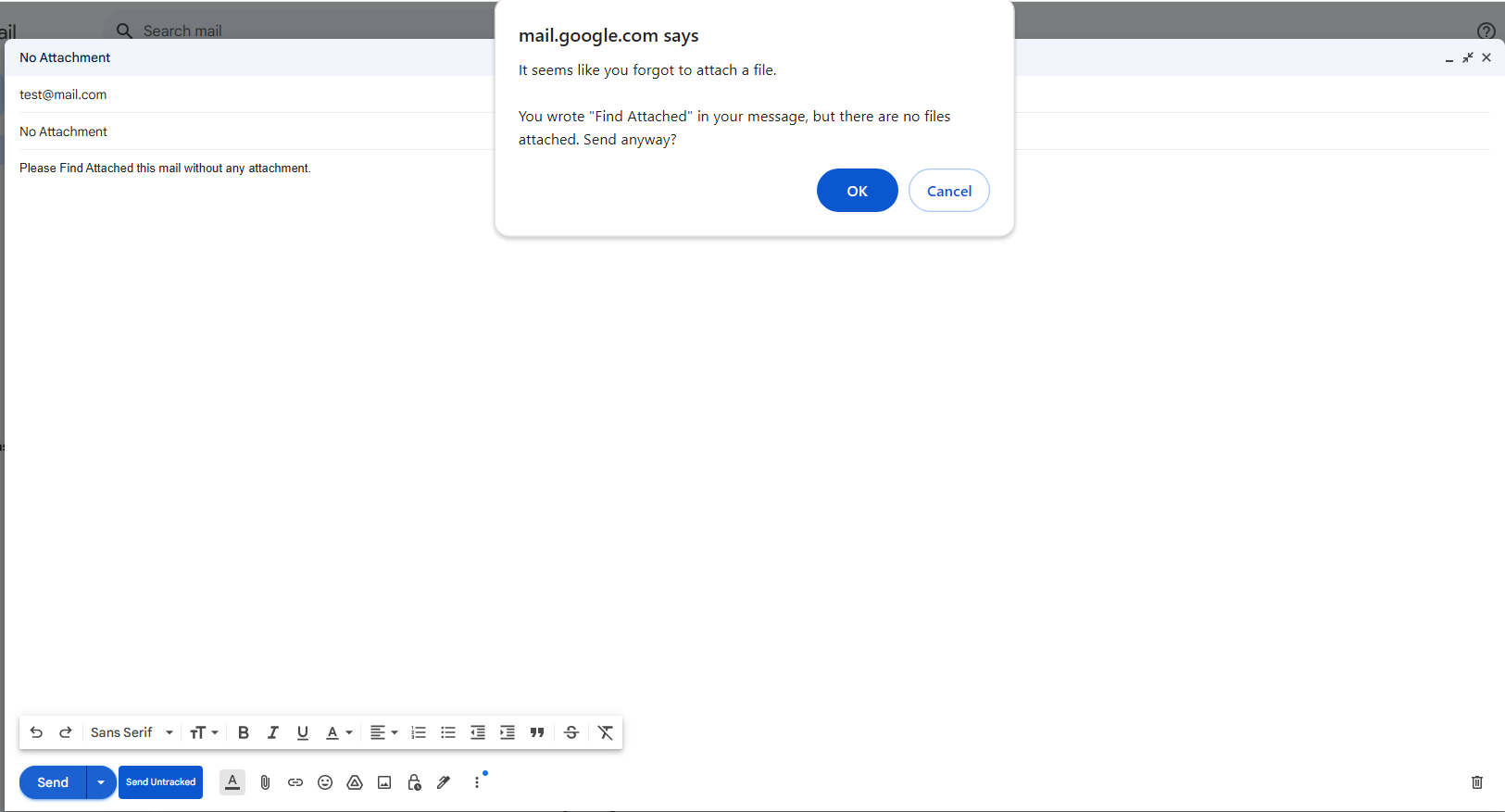Click into the message body text

pyautogui.click(x=165, y=168)
